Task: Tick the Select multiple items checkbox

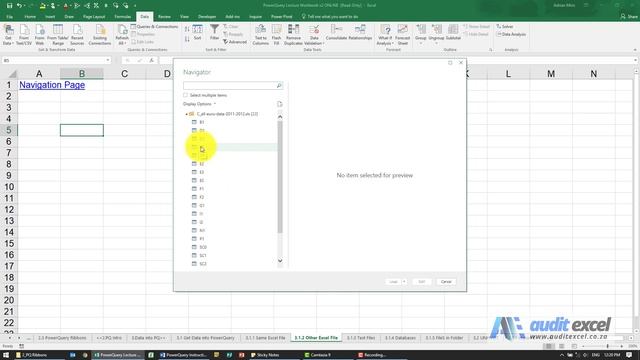Action: [185, 95]
